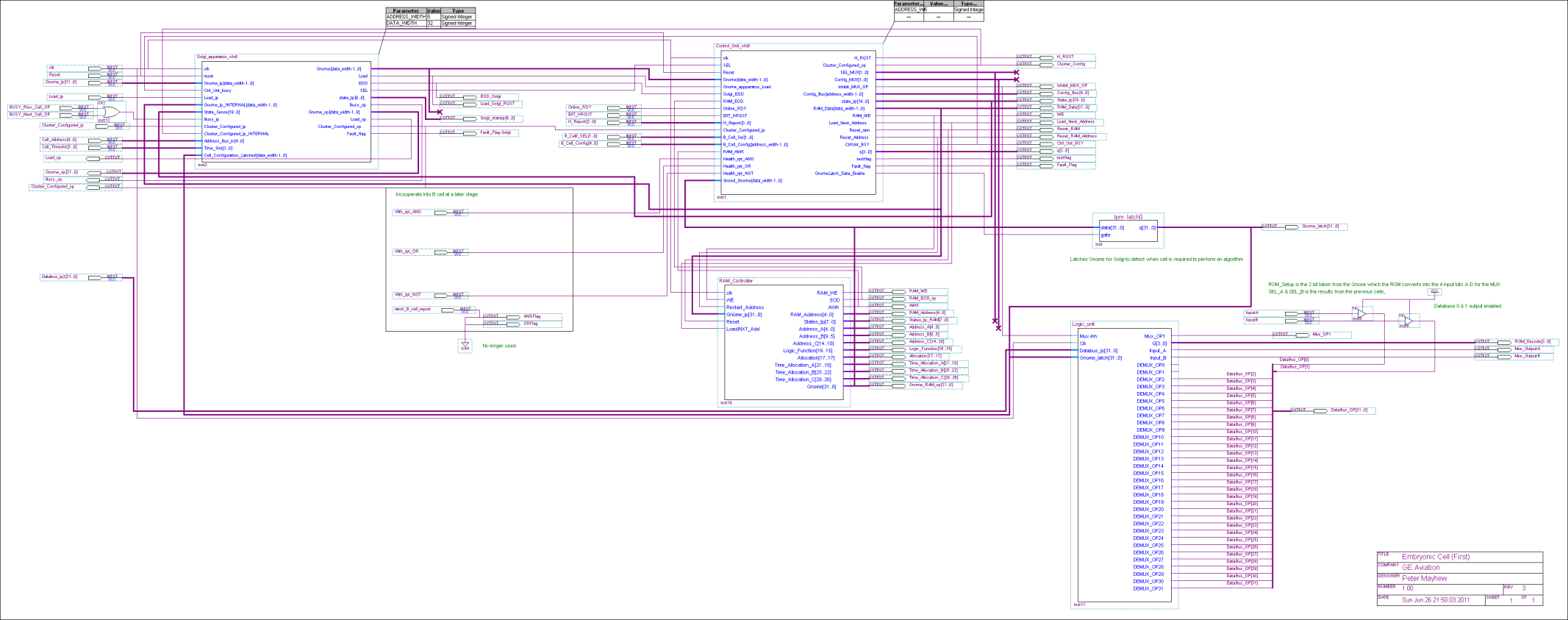Select the DataBus_OP[31..0] output pin
Viewport: 1568px width, 620px height.
[x=1320, y=410]
